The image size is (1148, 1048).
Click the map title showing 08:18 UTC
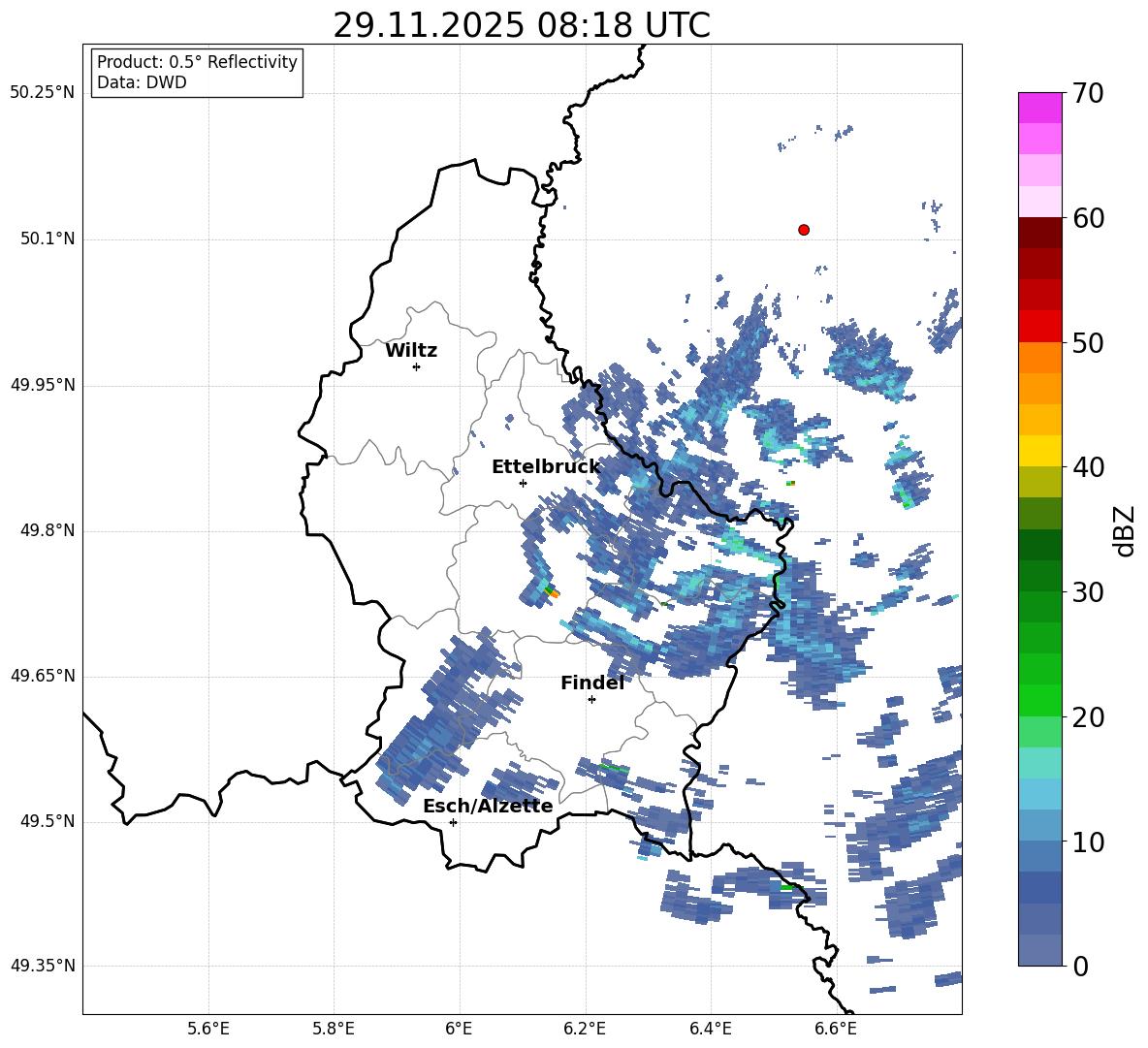[x=522, y=25]
